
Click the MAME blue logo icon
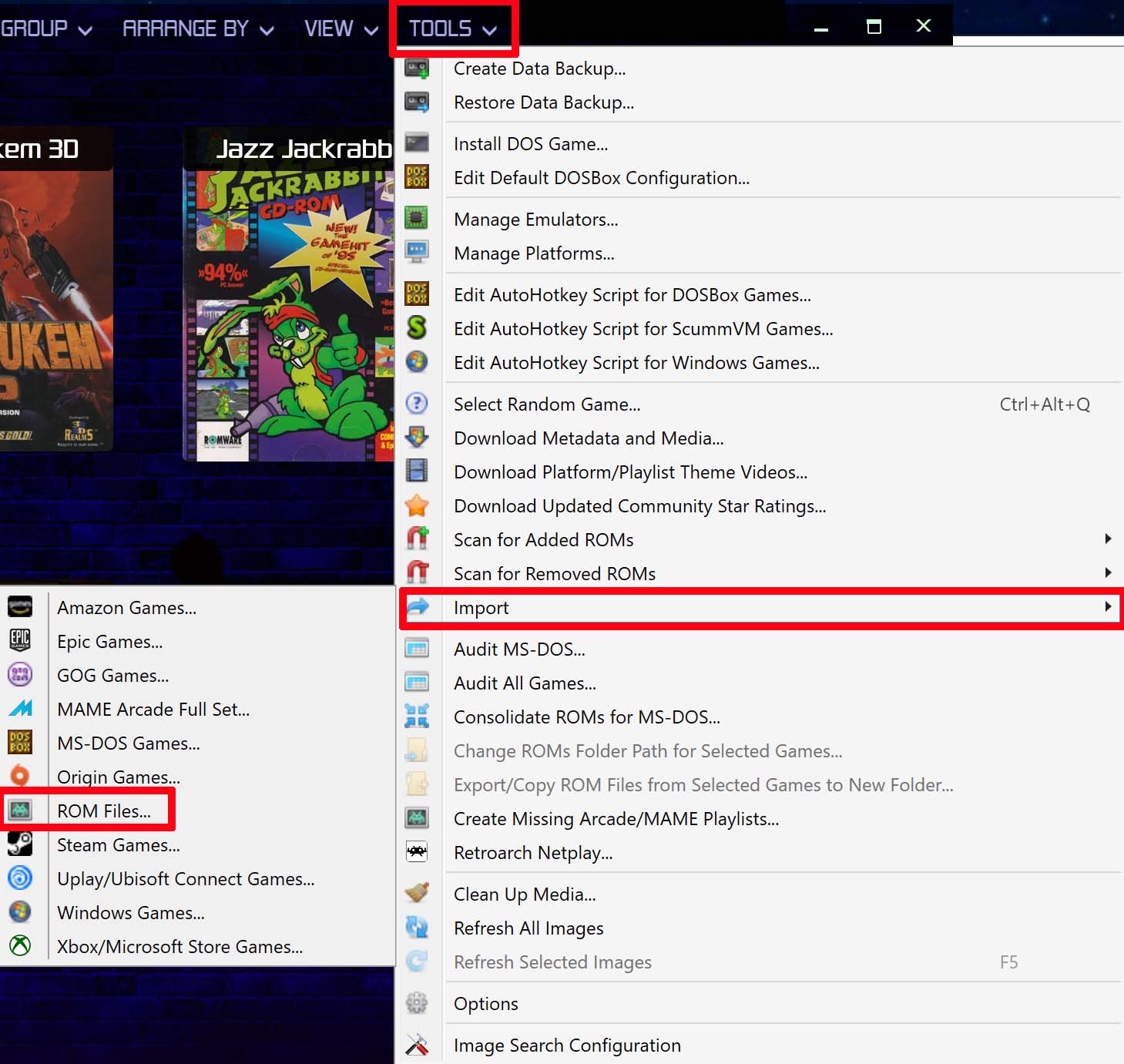click(x=20, y=708)
